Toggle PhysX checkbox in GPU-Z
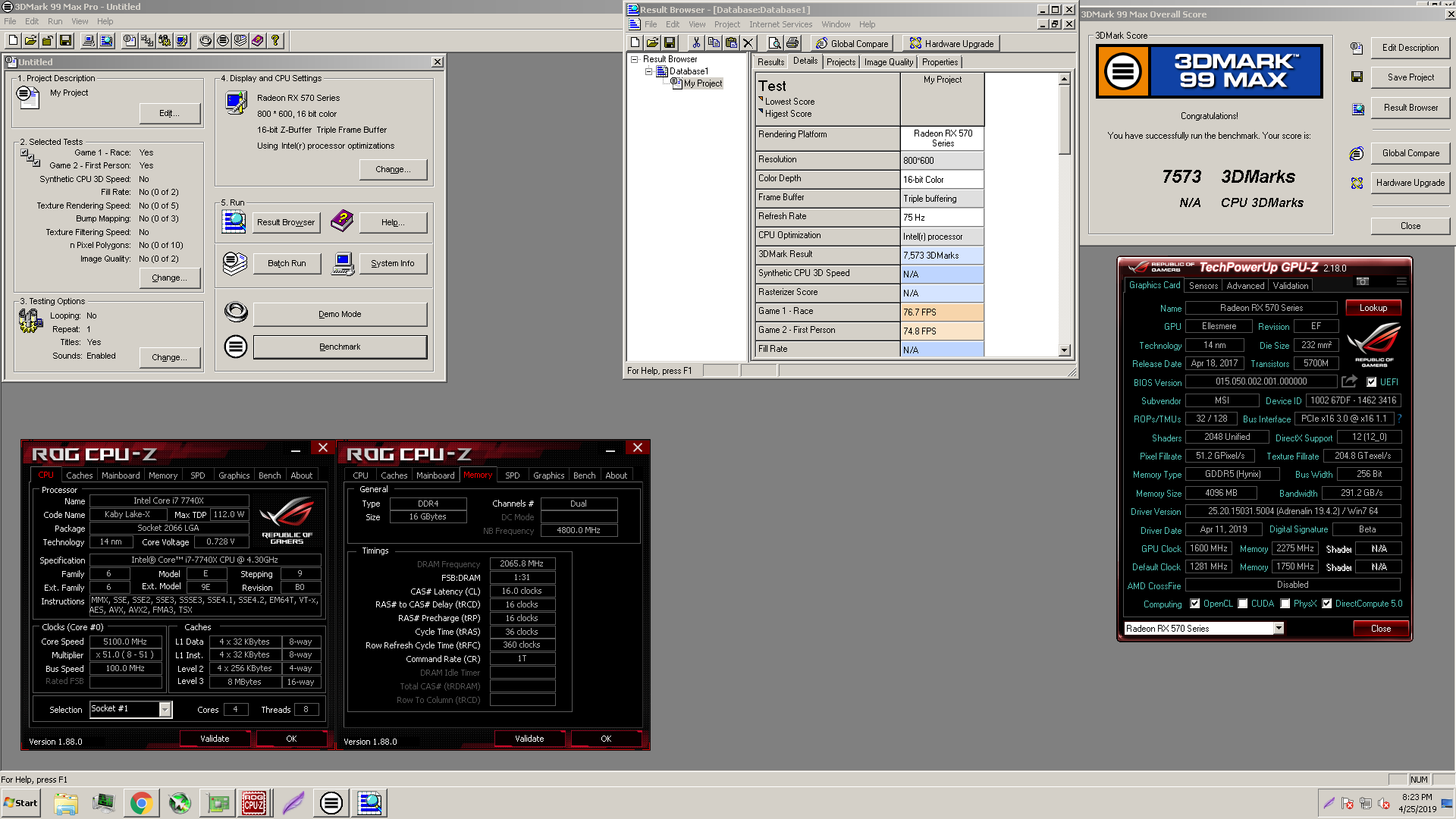 pyautogui.click(x=1285, y=604)
